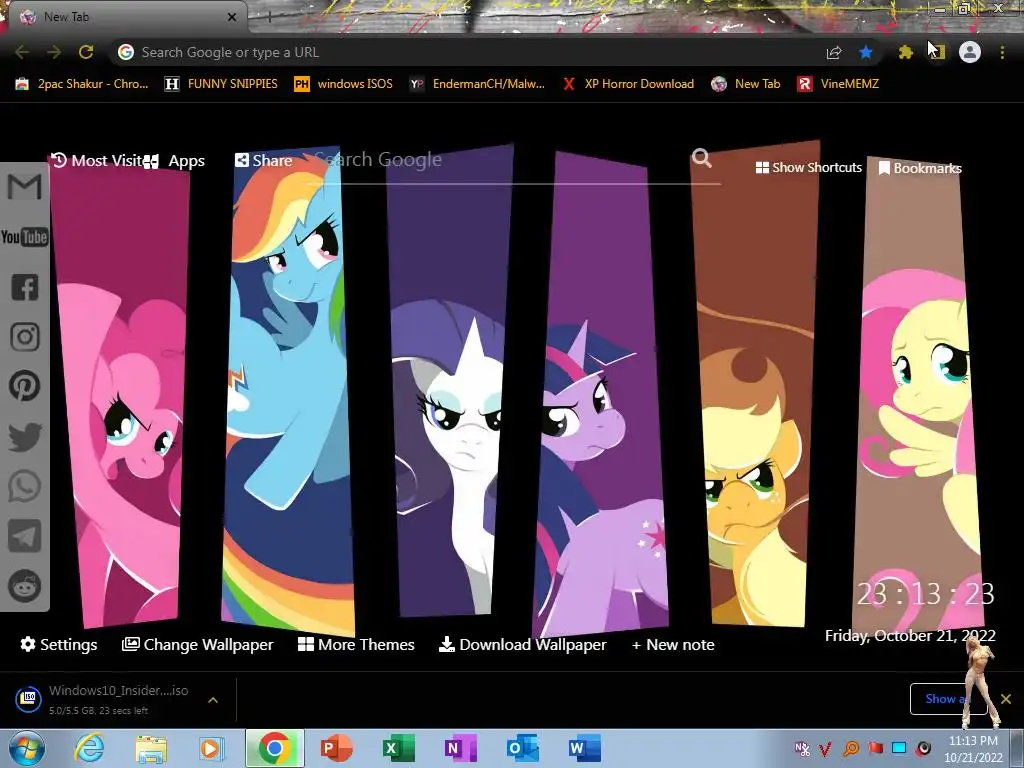The image size is (1024, 768).
Task: Open Reddit sidebar shortcut
Action: click(x=25, y=586)
